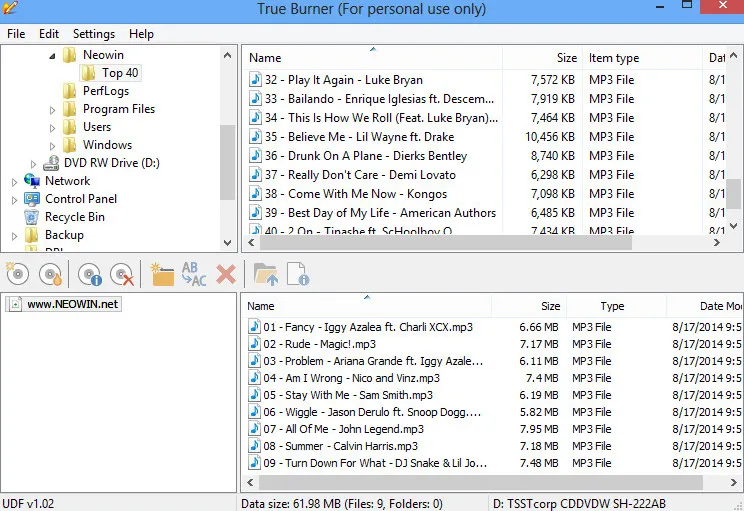Erase the disc using the disc with red X icon

coord(122,274)
